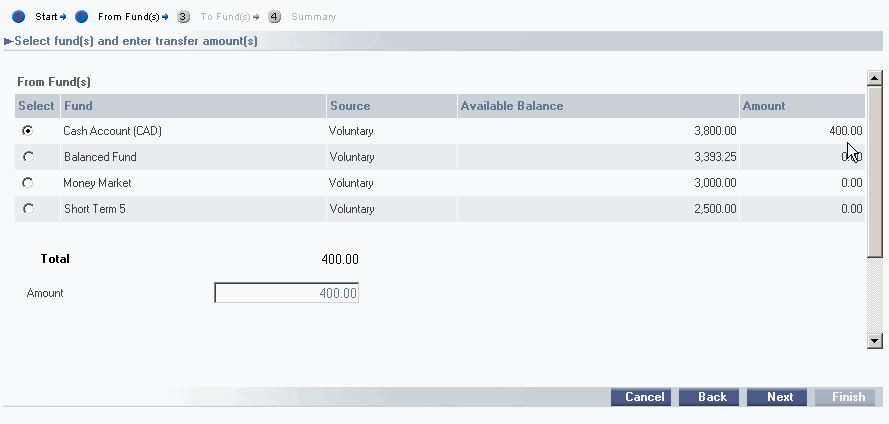Click the scrollbar up arrow
The image size is (889, 424).
[875, 78]
